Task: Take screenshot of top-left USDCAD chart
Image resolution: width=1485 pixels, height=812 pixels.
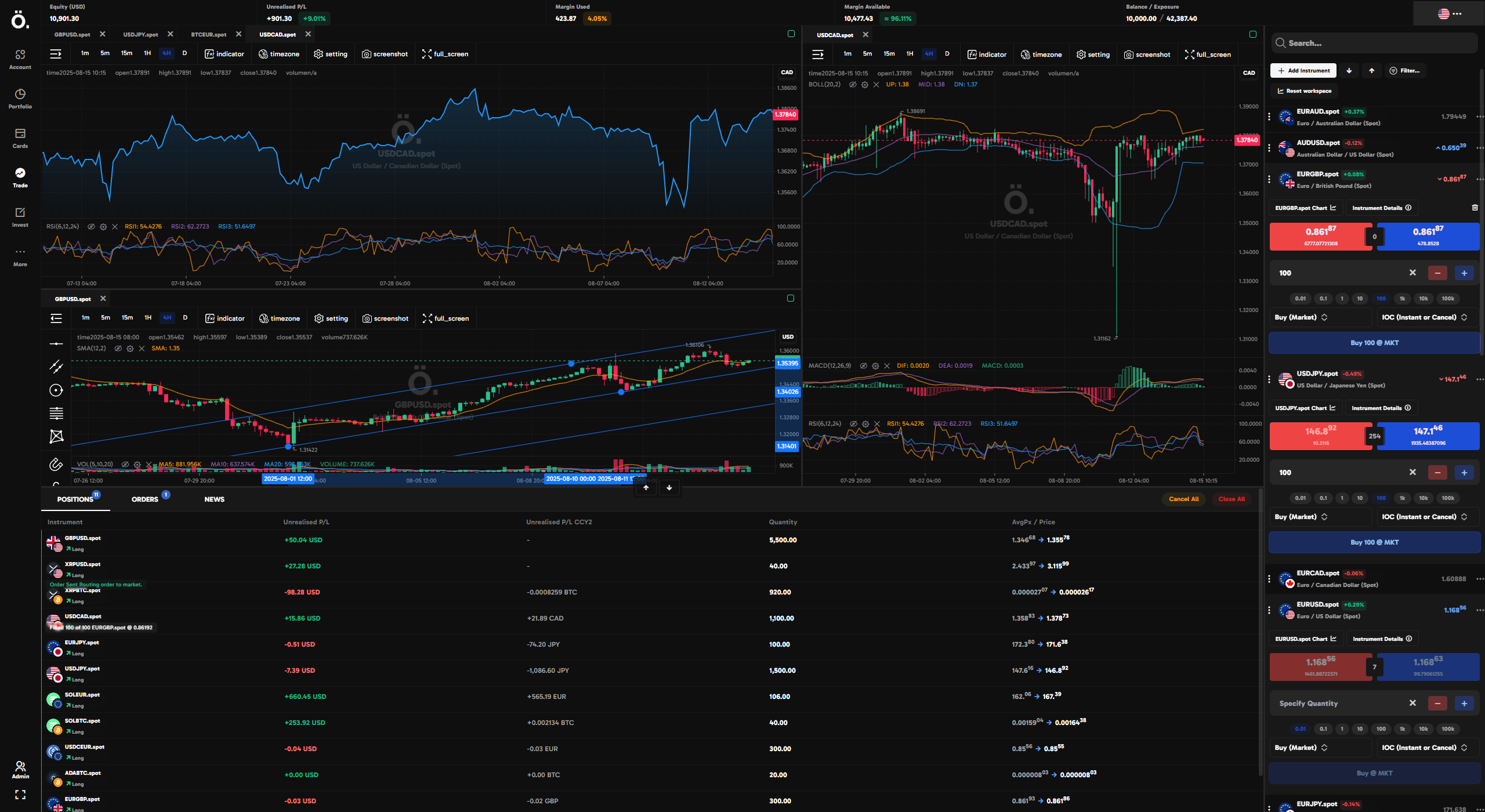Action: 385,54
